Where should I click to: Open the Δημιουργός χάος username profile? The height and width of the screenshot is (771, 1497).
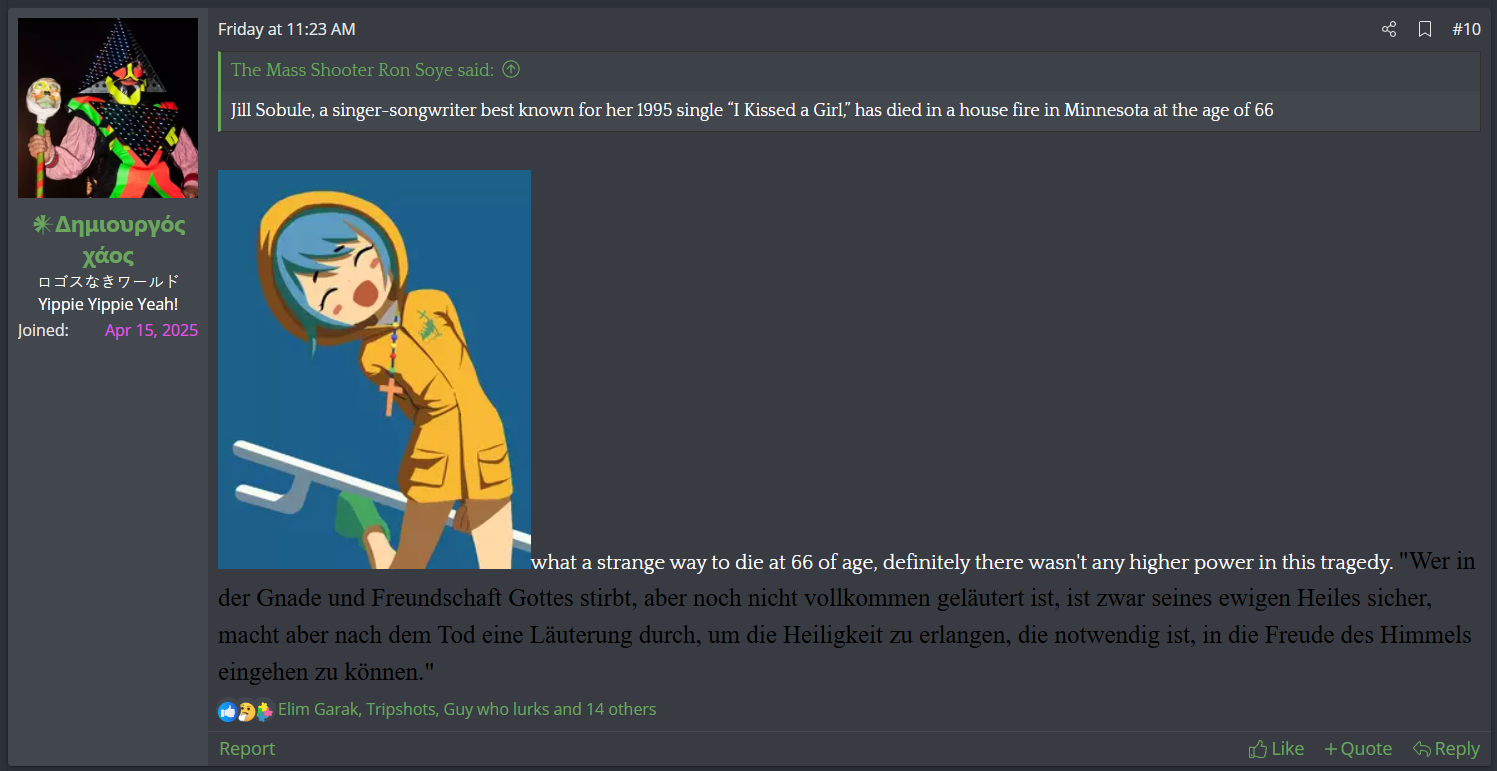(x=108, y=240)
